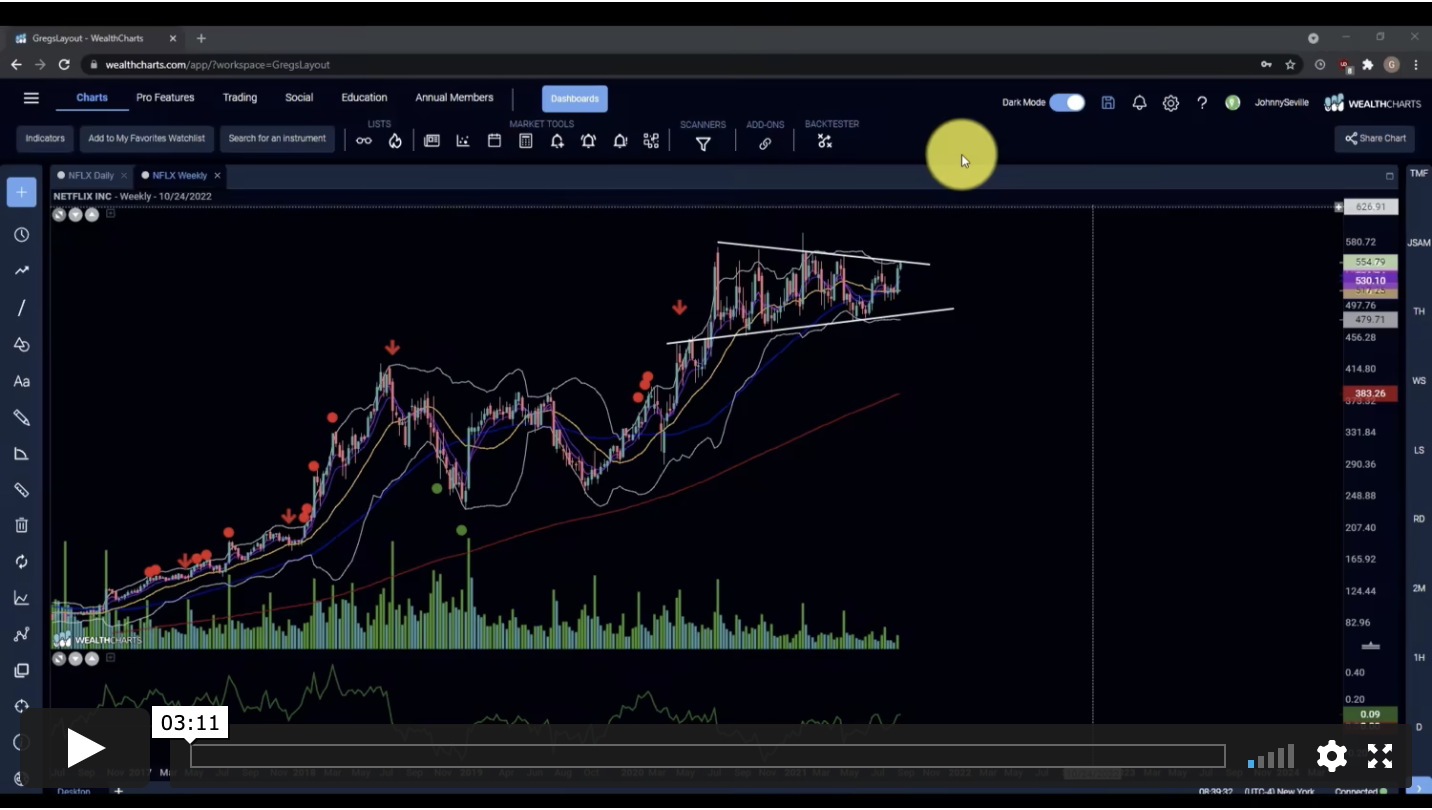This screenshot has height=810, width=1432.
Task: Open the JohnnySeville user profile
Action: [1281, 102]
